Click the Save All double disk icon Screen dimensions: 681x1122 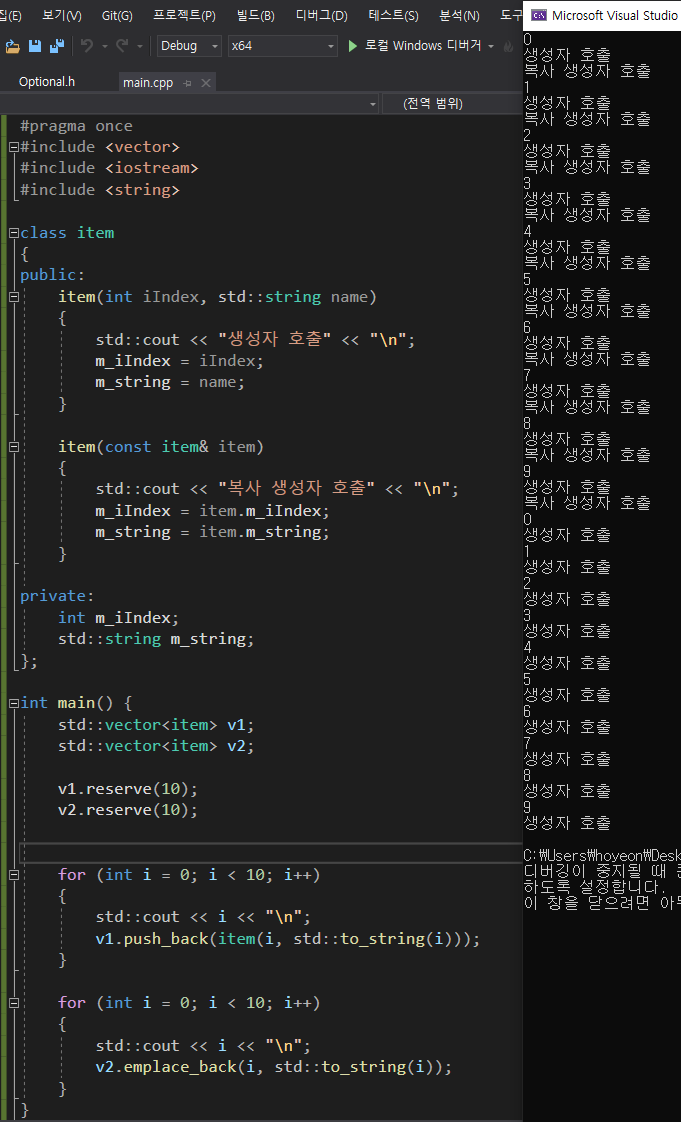coord(57,46)
